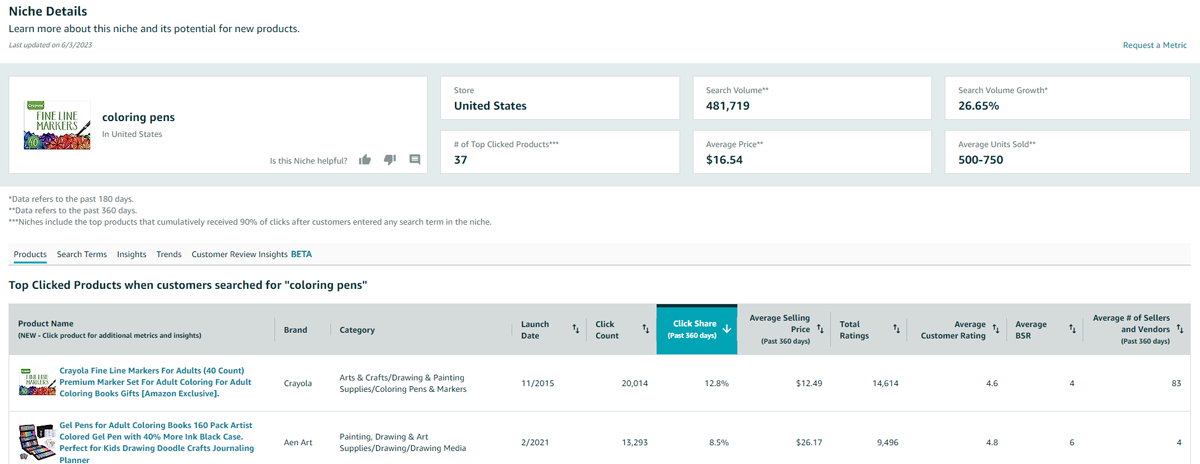This screenshot has height=464, width=1200.
Task: Click the thumbs up helpful icon
Action: tap(365, 159)
